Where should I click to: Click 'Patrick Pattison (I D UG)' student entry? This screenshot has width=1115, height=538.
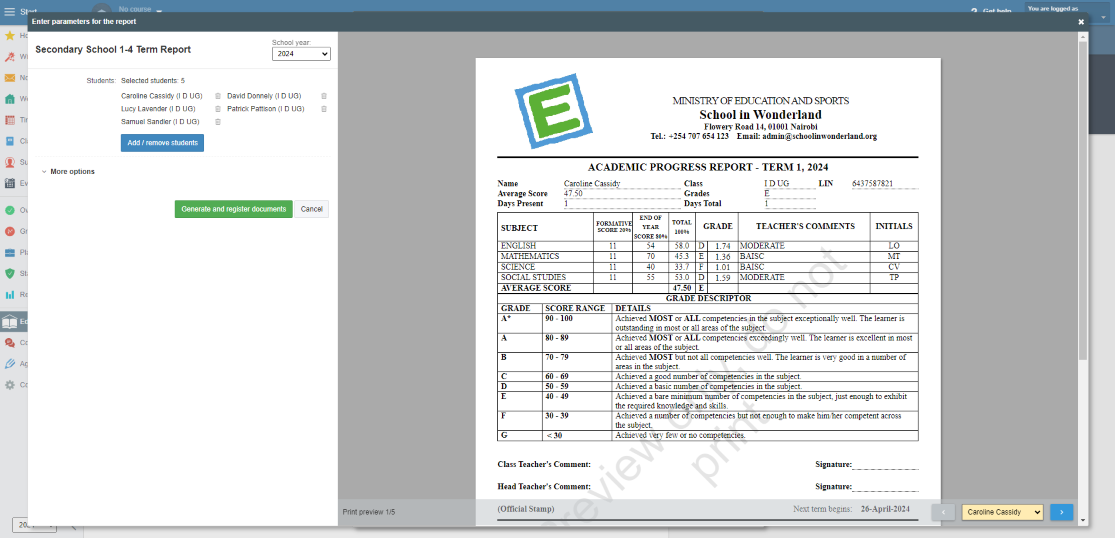[265, 109]
